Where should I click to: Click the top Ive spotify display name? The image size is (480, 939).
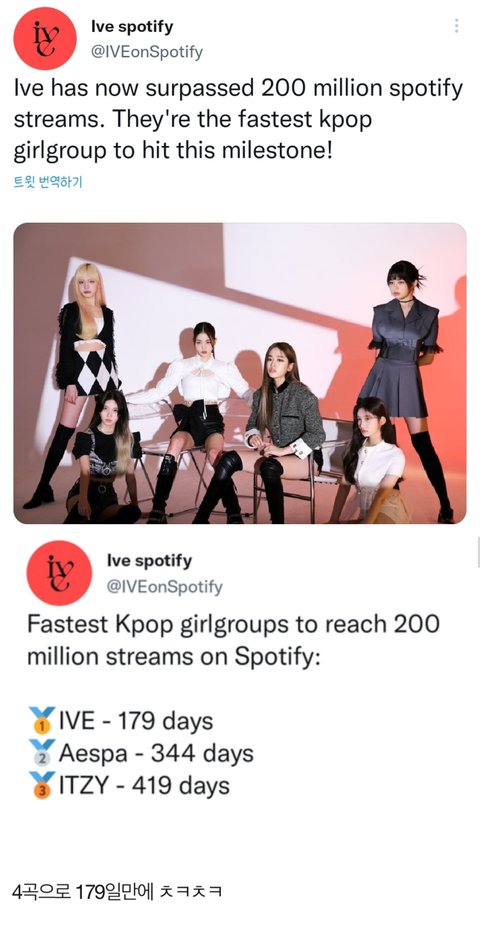tap(132, 26)
